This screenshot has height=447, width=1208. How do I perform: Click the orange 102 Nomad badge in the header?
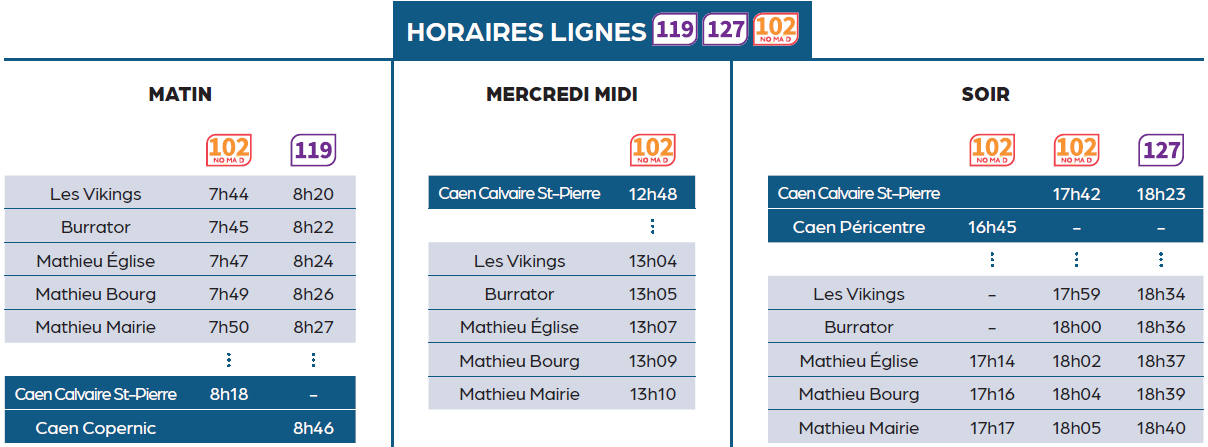coord(776,29)
